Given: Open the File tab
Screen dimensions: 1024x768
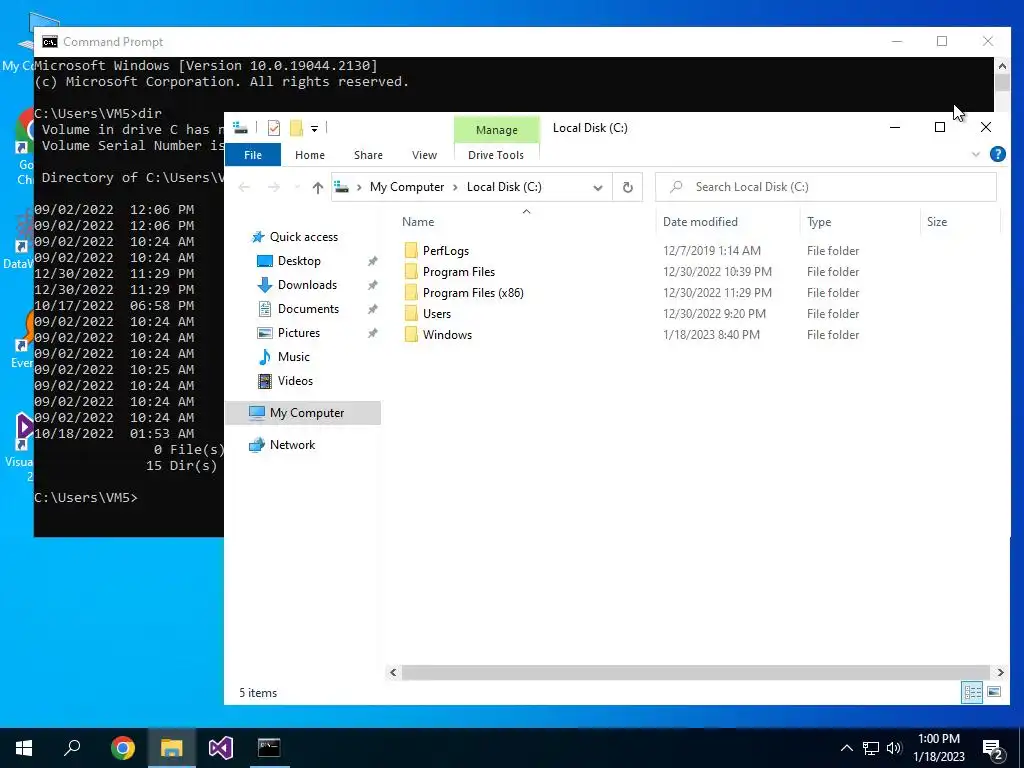Looking at the screenshot, I should pos(253,155).
